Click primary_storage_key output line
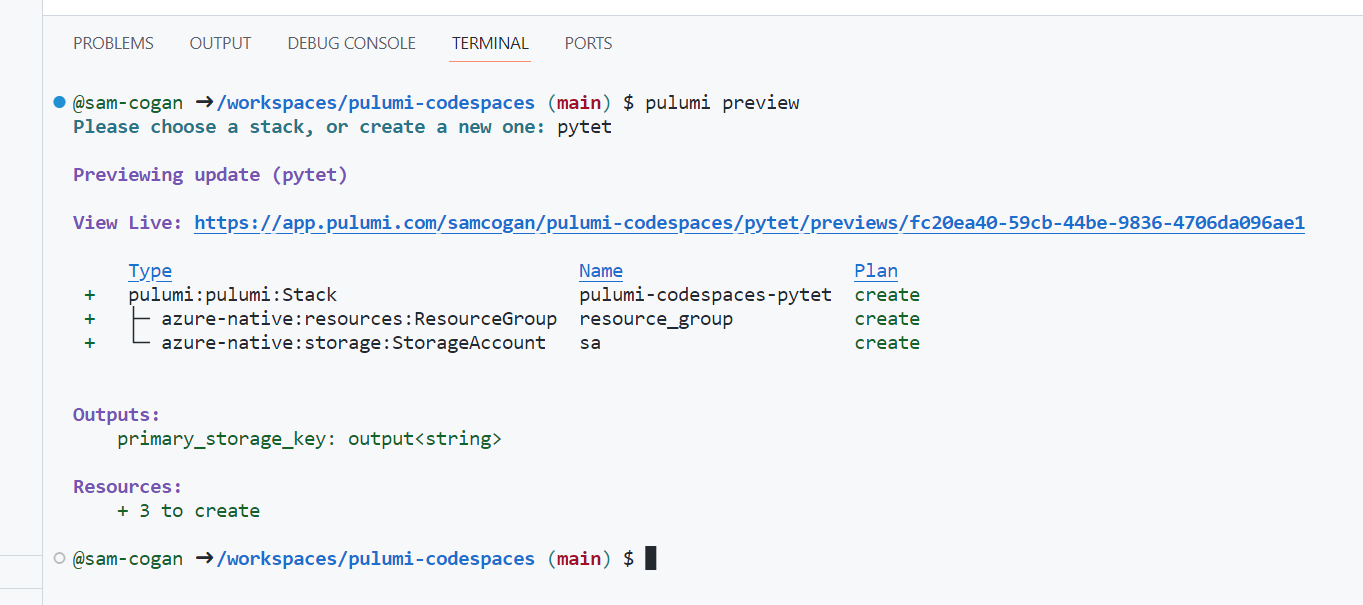The image size is (1363, 605). 309,439
